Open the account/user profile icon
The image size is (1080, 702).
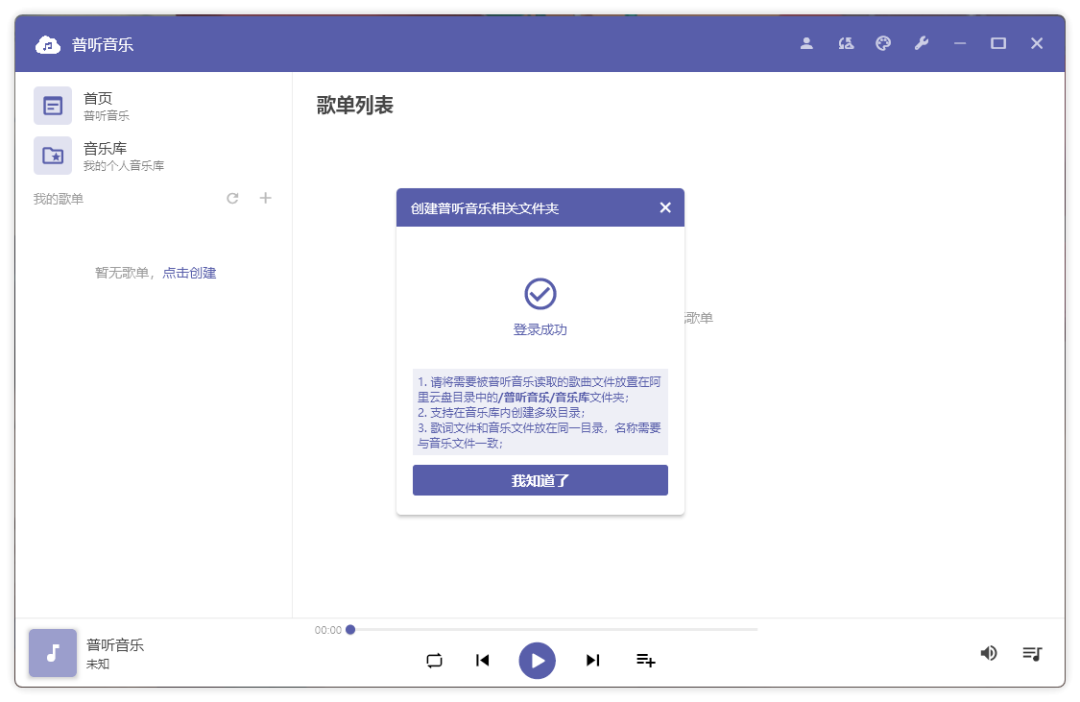(806, 43)
